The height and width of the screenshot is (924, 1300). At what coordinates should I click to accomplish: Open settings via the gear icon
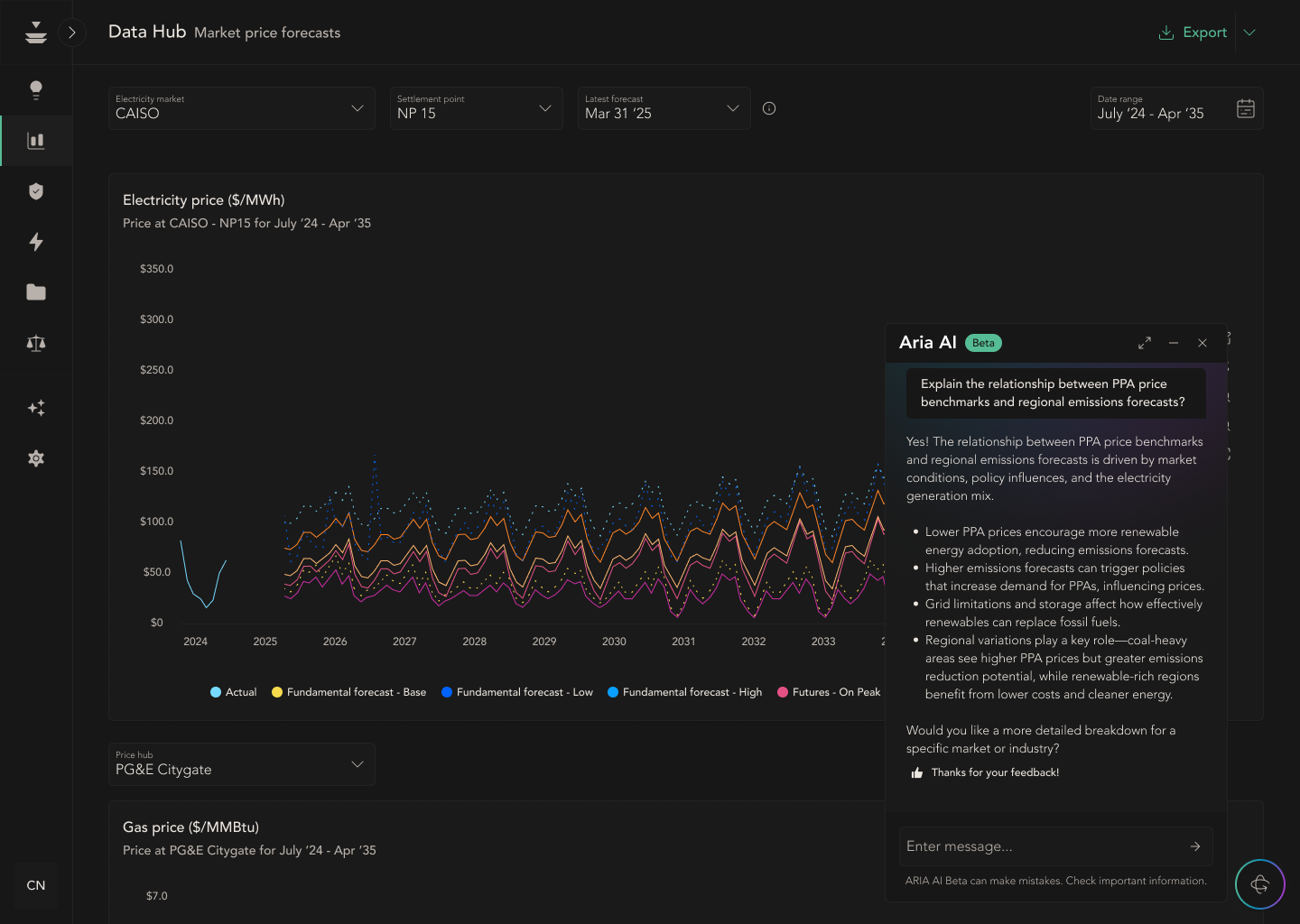pyautogui.click(x=36, y=458)
